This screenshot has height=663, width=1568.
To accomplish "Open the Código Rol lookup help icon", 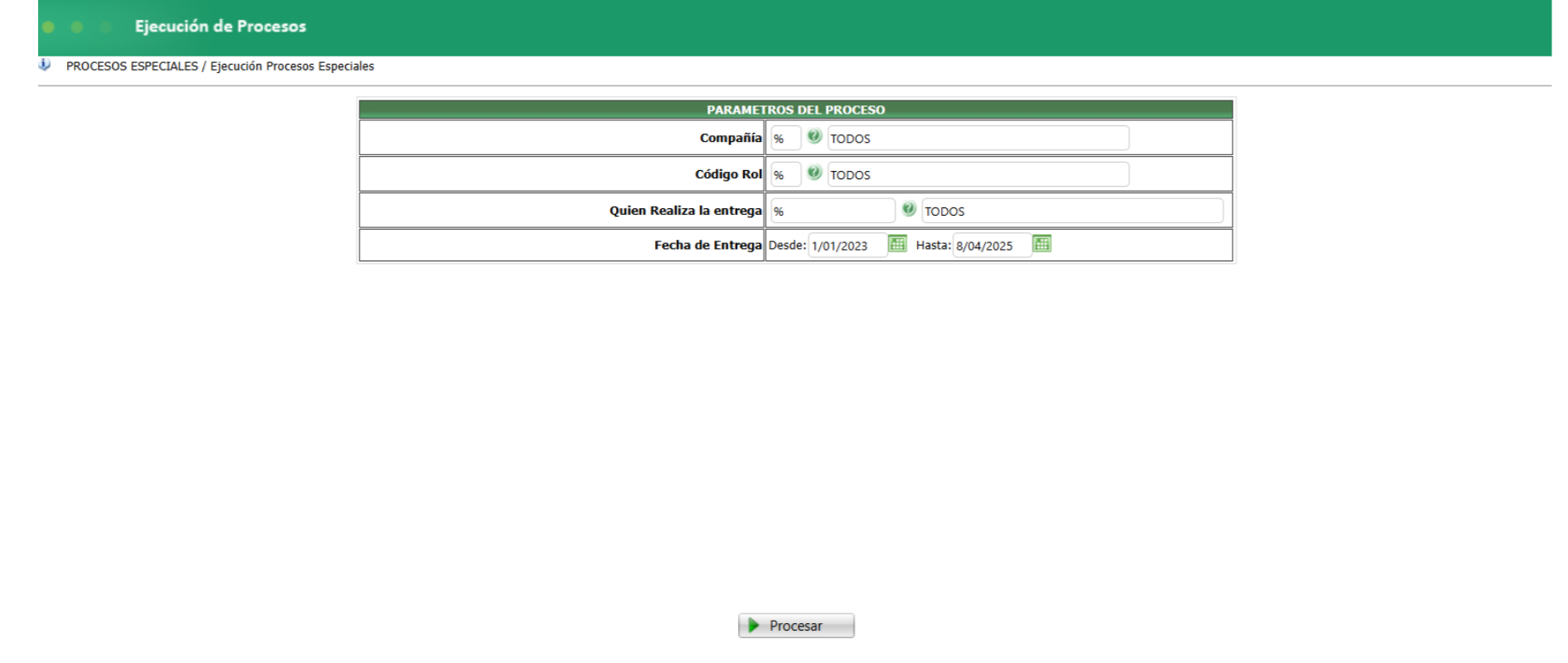I will tap(814, 173).
